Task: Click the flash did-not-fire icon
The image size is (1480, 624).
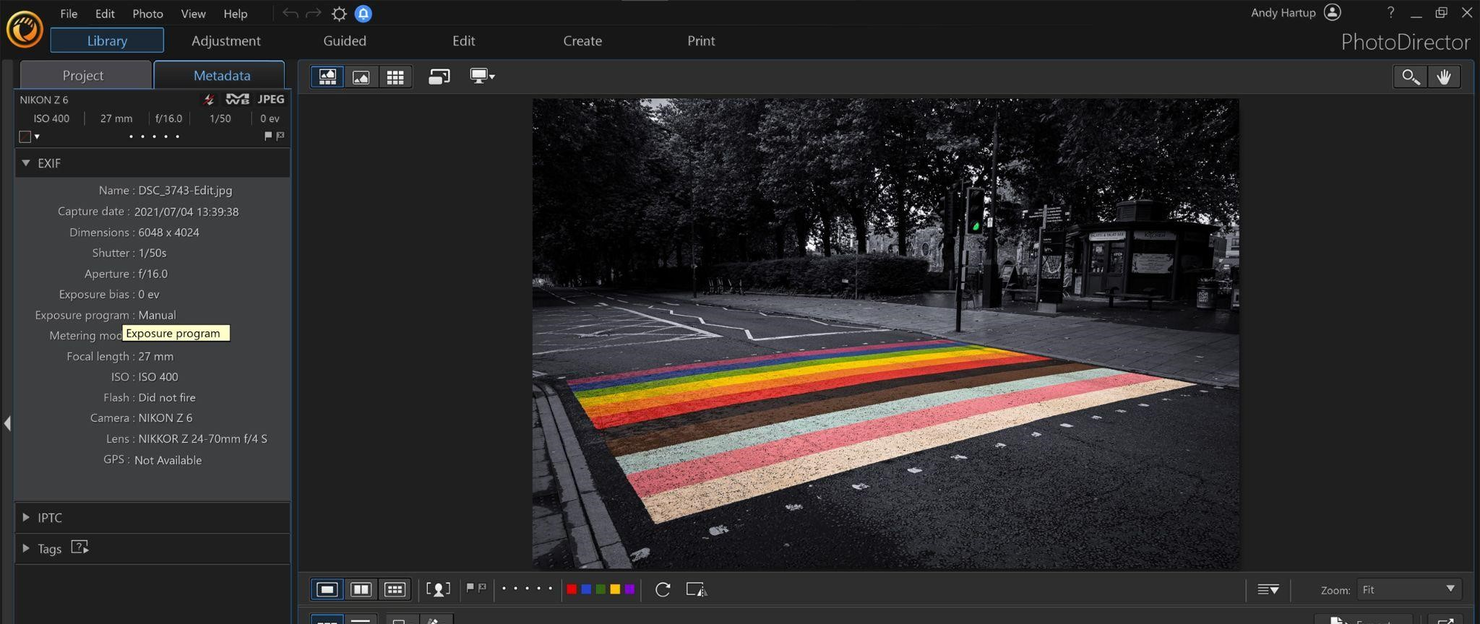Action: [209, 100]
